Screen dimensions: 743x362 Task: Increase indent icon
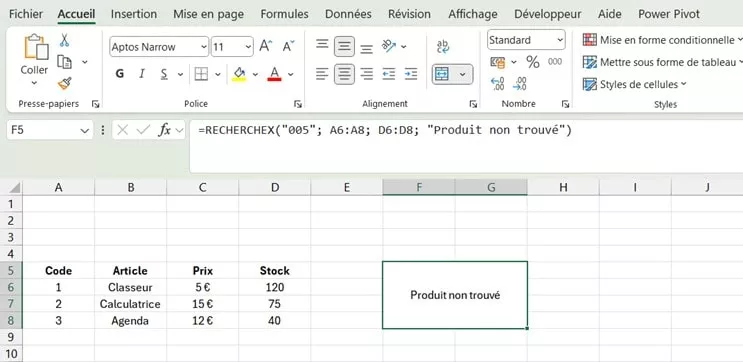pos(411,74)
